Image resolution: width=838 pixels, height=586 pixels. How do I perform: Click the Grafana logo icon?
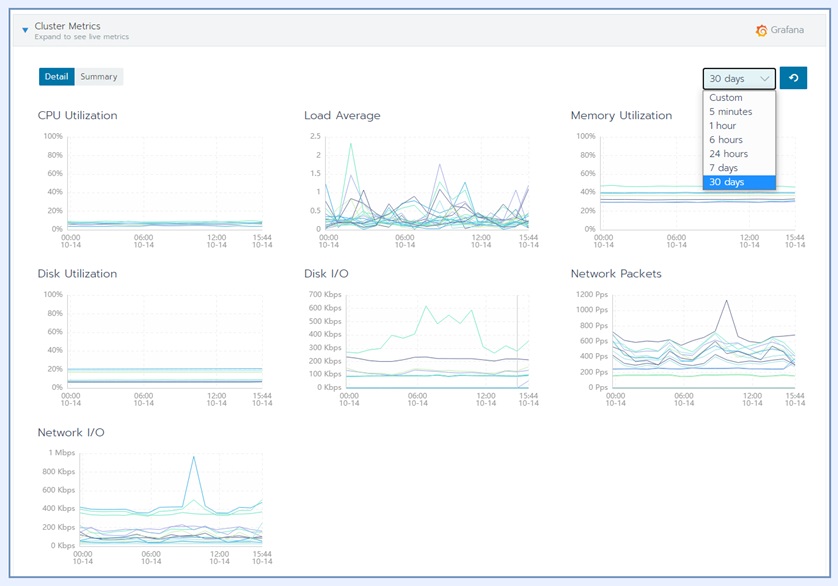761,30
